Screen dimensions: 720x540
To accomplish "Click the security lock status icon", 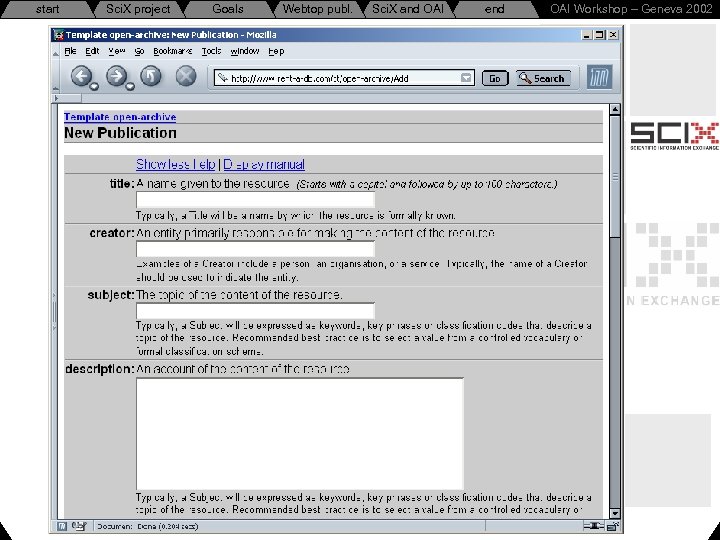I will click(613, 526).
